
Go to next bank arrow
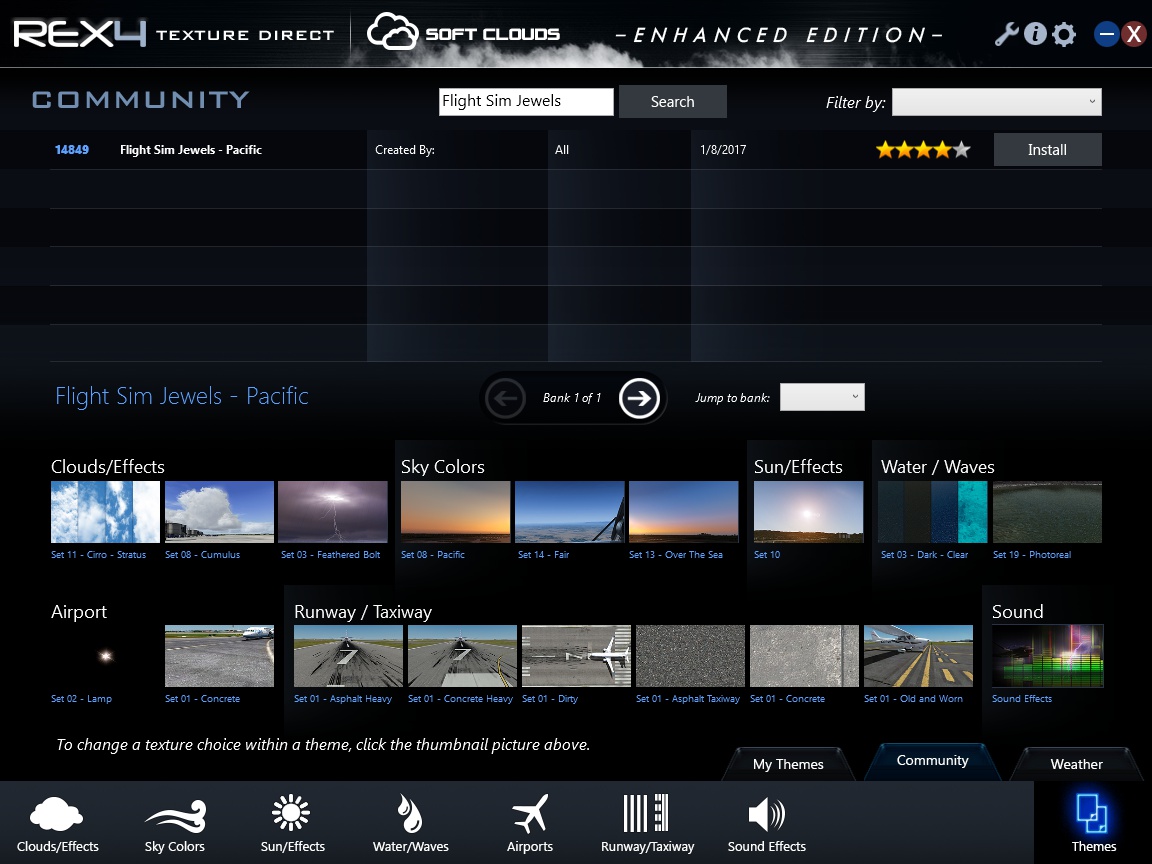point(639,398)
